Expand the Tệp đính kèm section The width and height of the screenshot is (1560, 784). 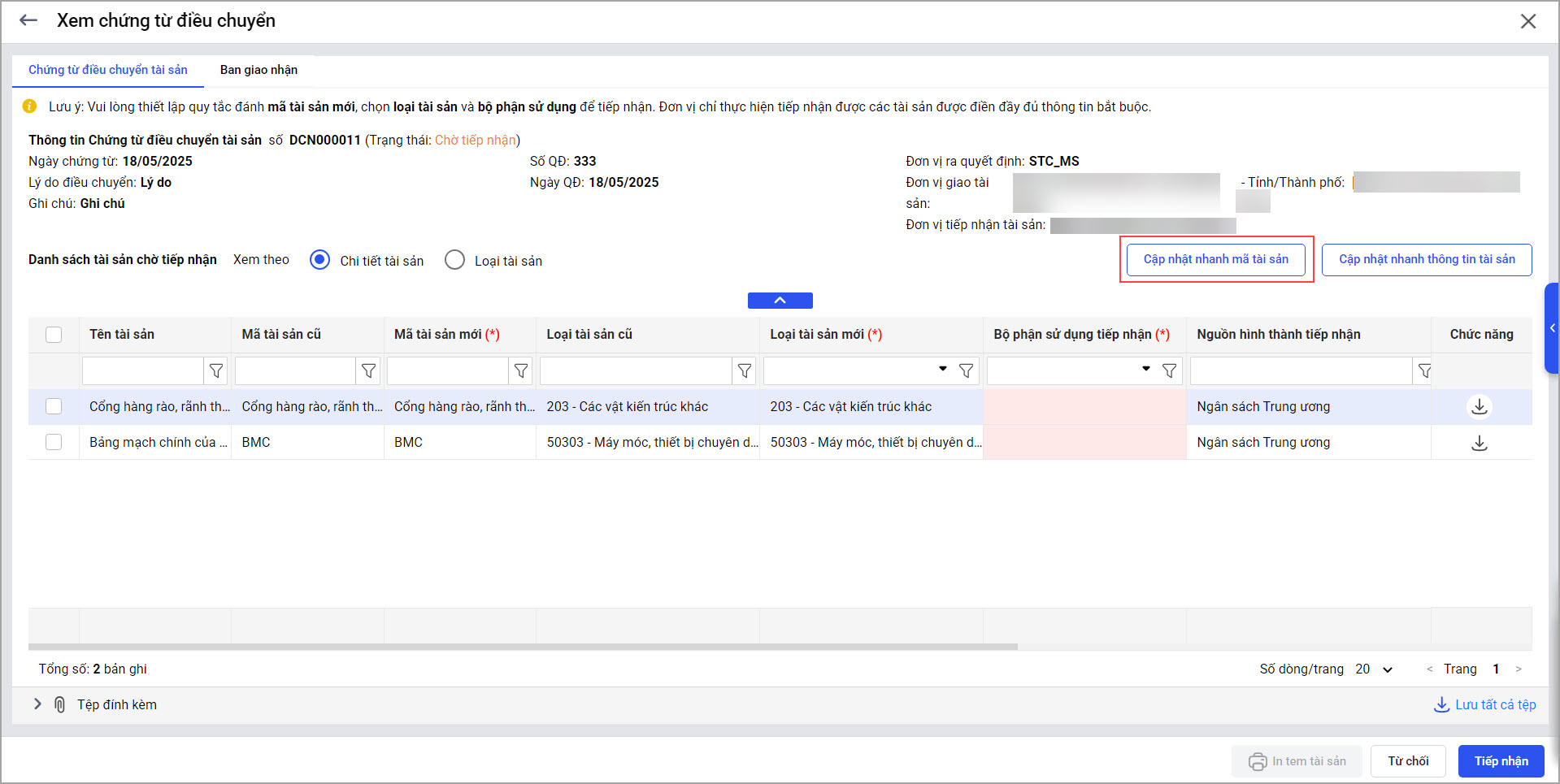[37, 704]
